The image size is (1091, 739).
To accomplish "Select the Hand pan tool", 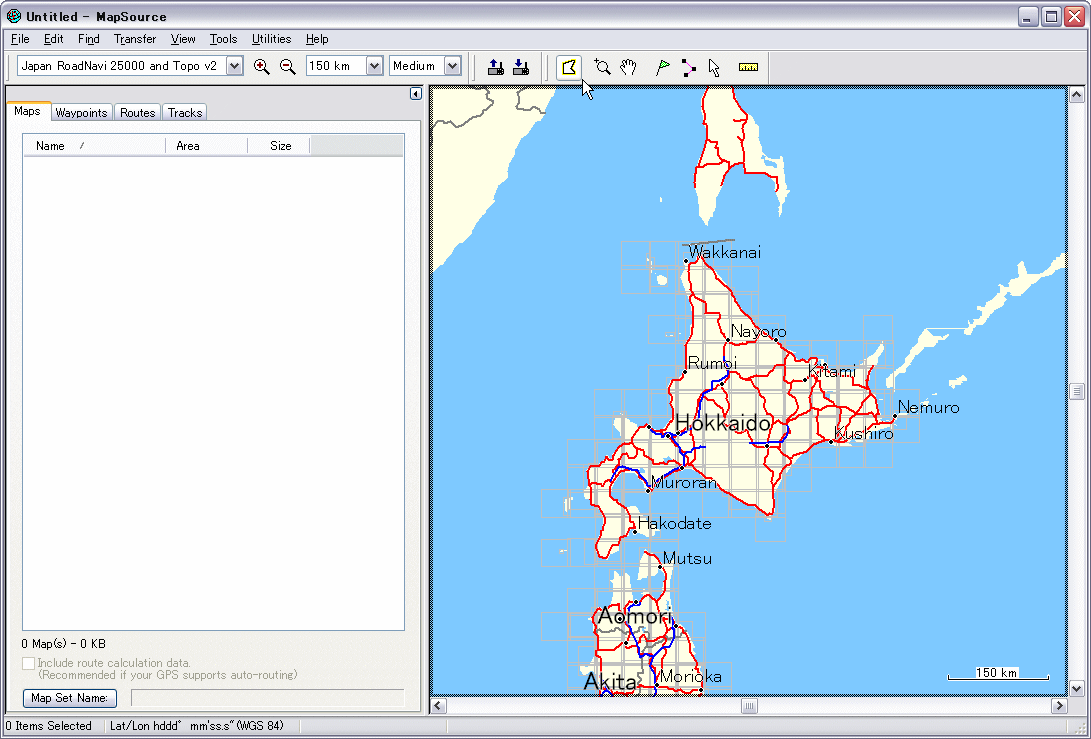I will [628, 67].
